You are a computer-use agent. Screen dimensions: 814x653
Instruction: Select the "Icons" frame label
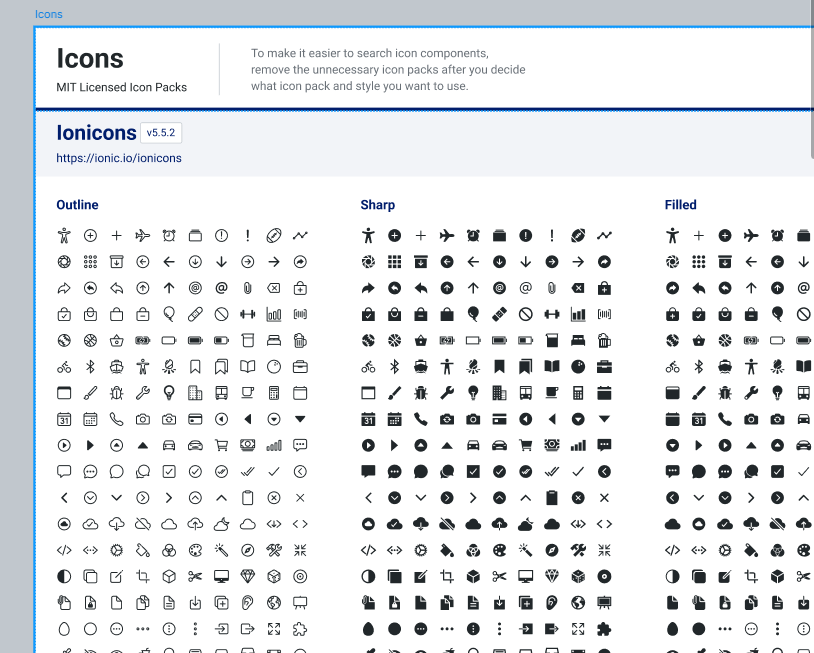pos(49,14)
